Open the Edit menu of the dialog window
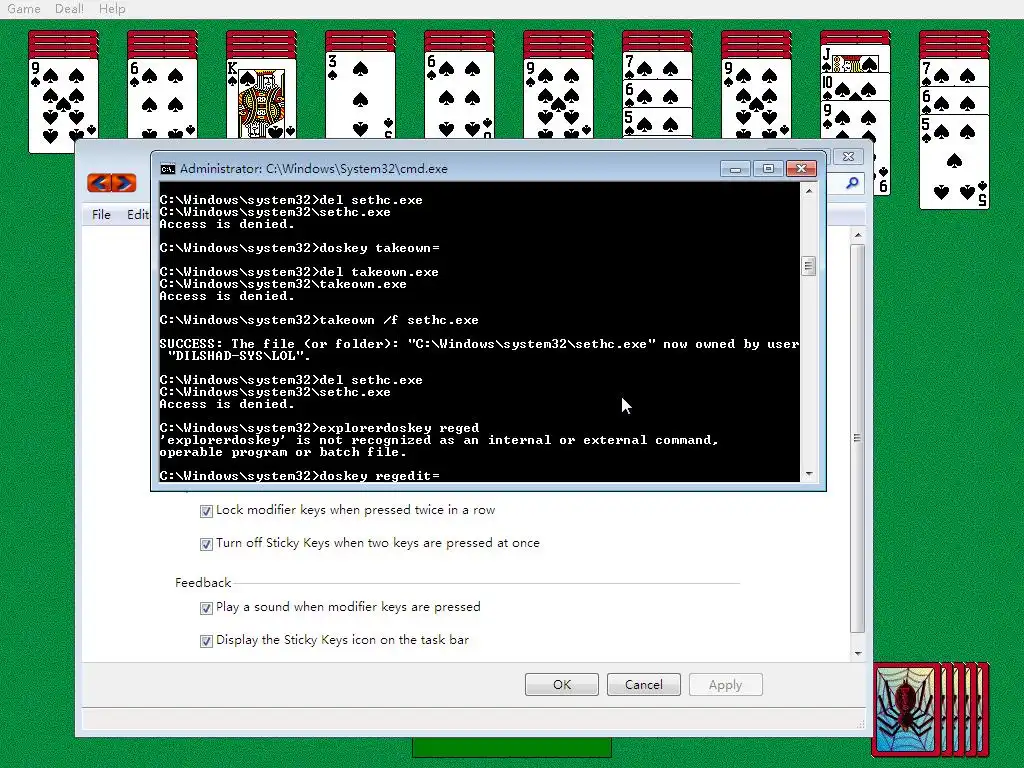The image size is (1024, 768). click(x=138, y=215)
